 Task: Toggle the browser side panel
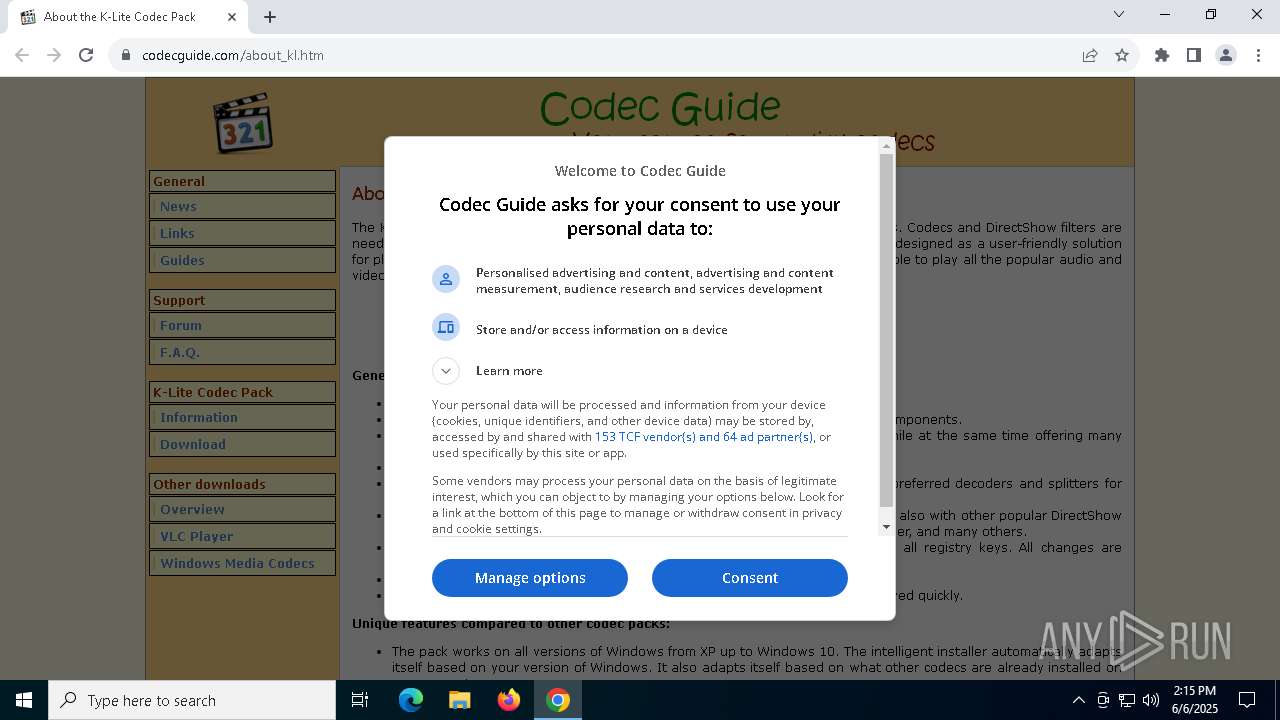[x=1194, y=55]
